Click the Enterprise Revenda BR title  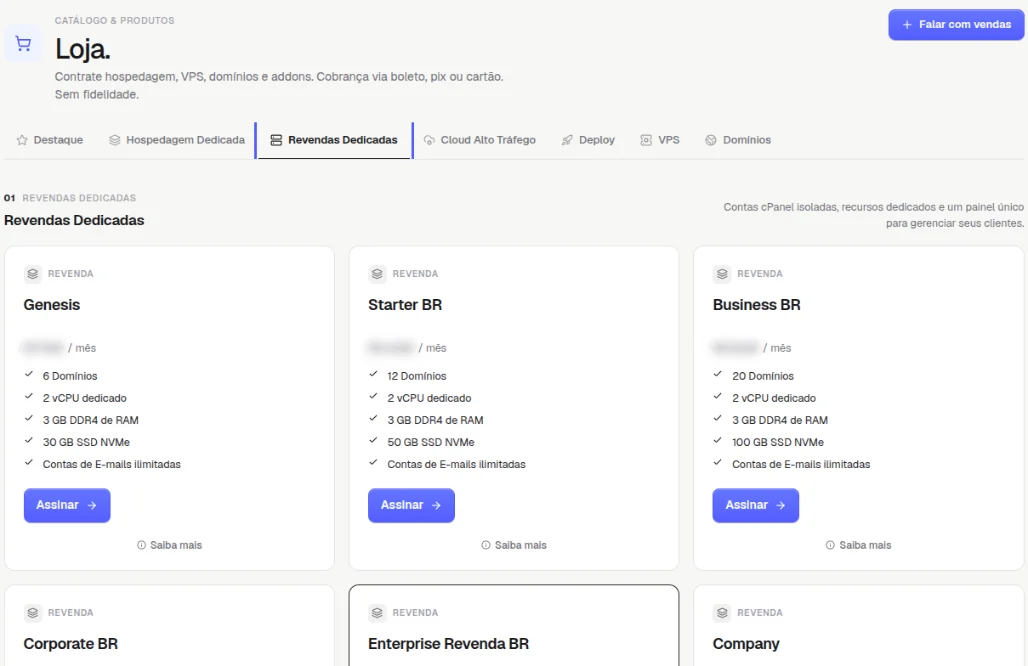448,644
